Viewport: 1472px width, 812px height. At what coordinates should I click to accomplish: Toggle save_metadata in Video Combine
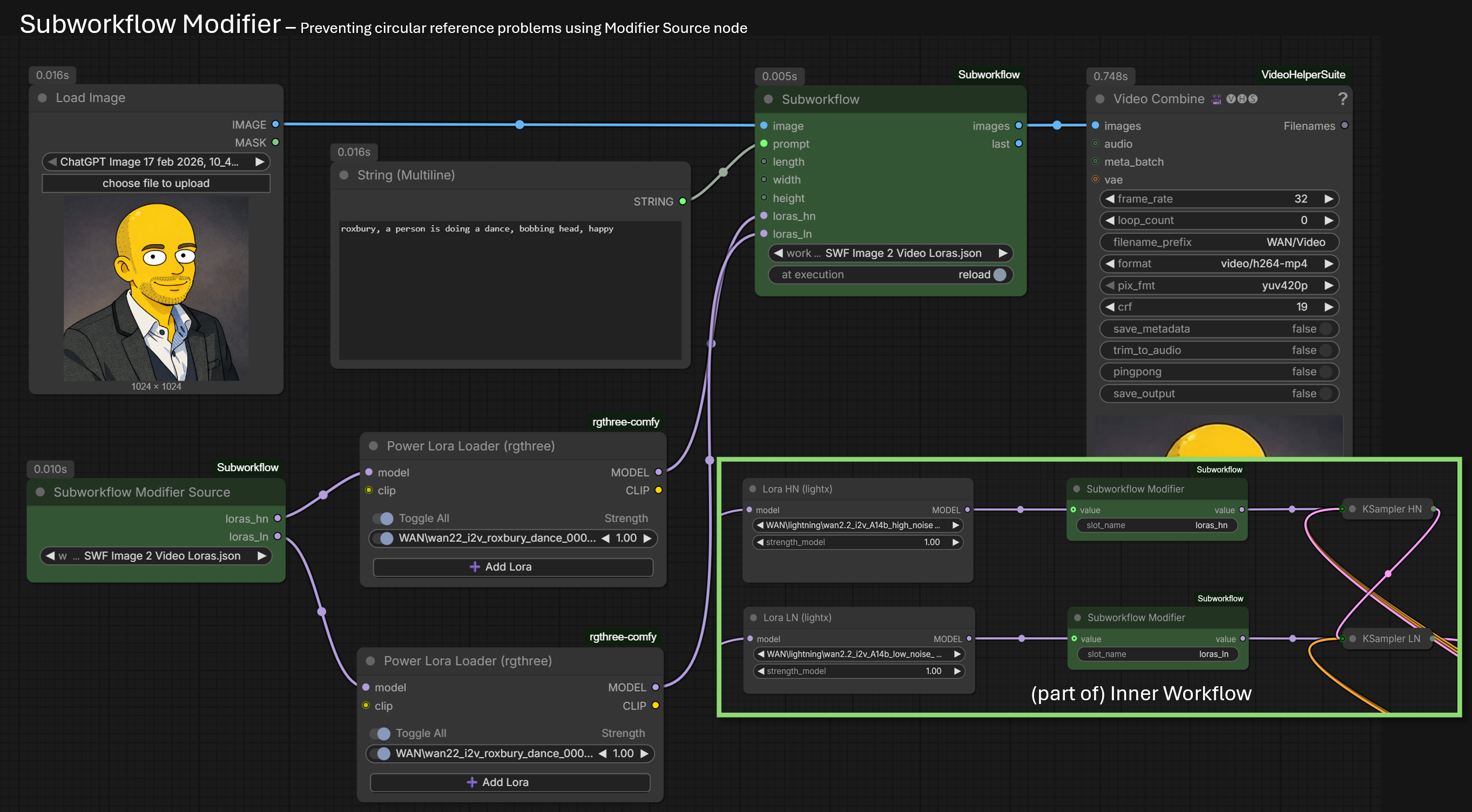click(x=1326, y=329)
